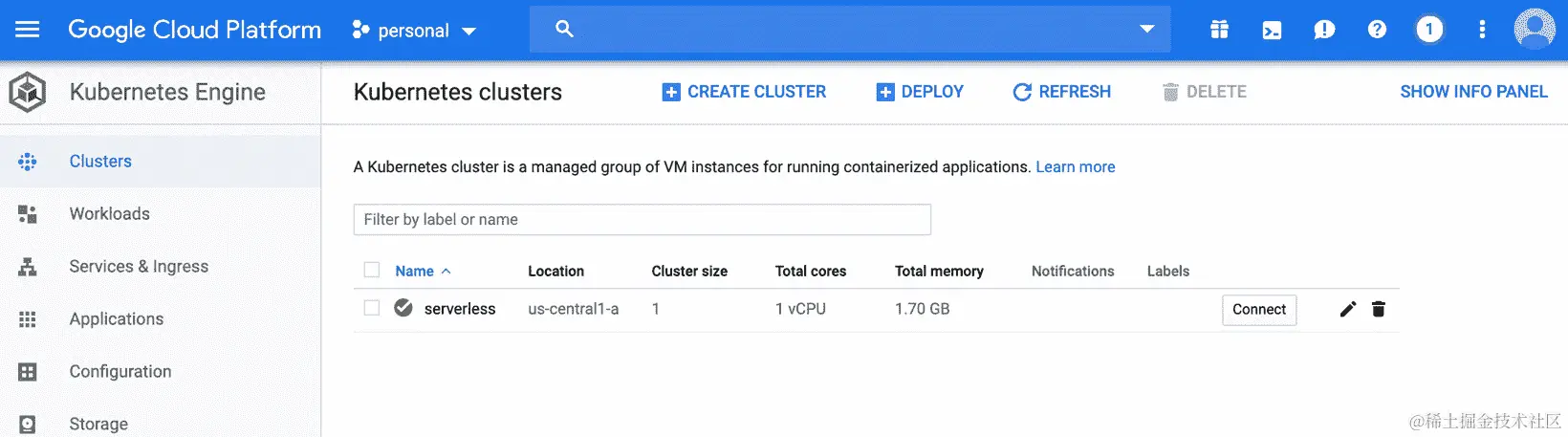Image resolution: width=1568 pixels, height=437 pixels.
Task: Click the Total cores column header
Action: (811, 272)
